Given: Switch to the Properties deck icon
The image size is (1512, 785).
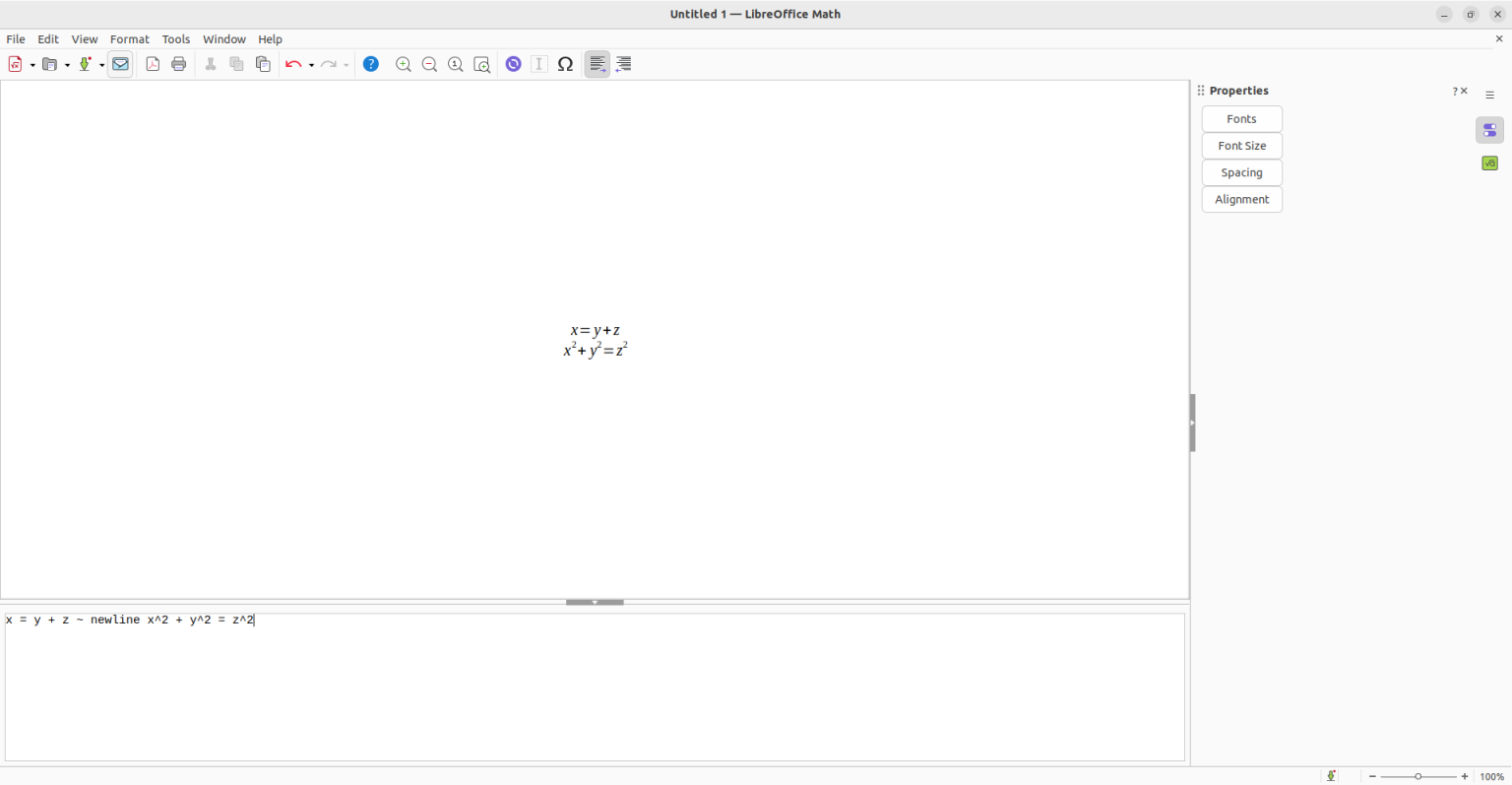Looking at the screenshot, I should tap(1489, 129).
